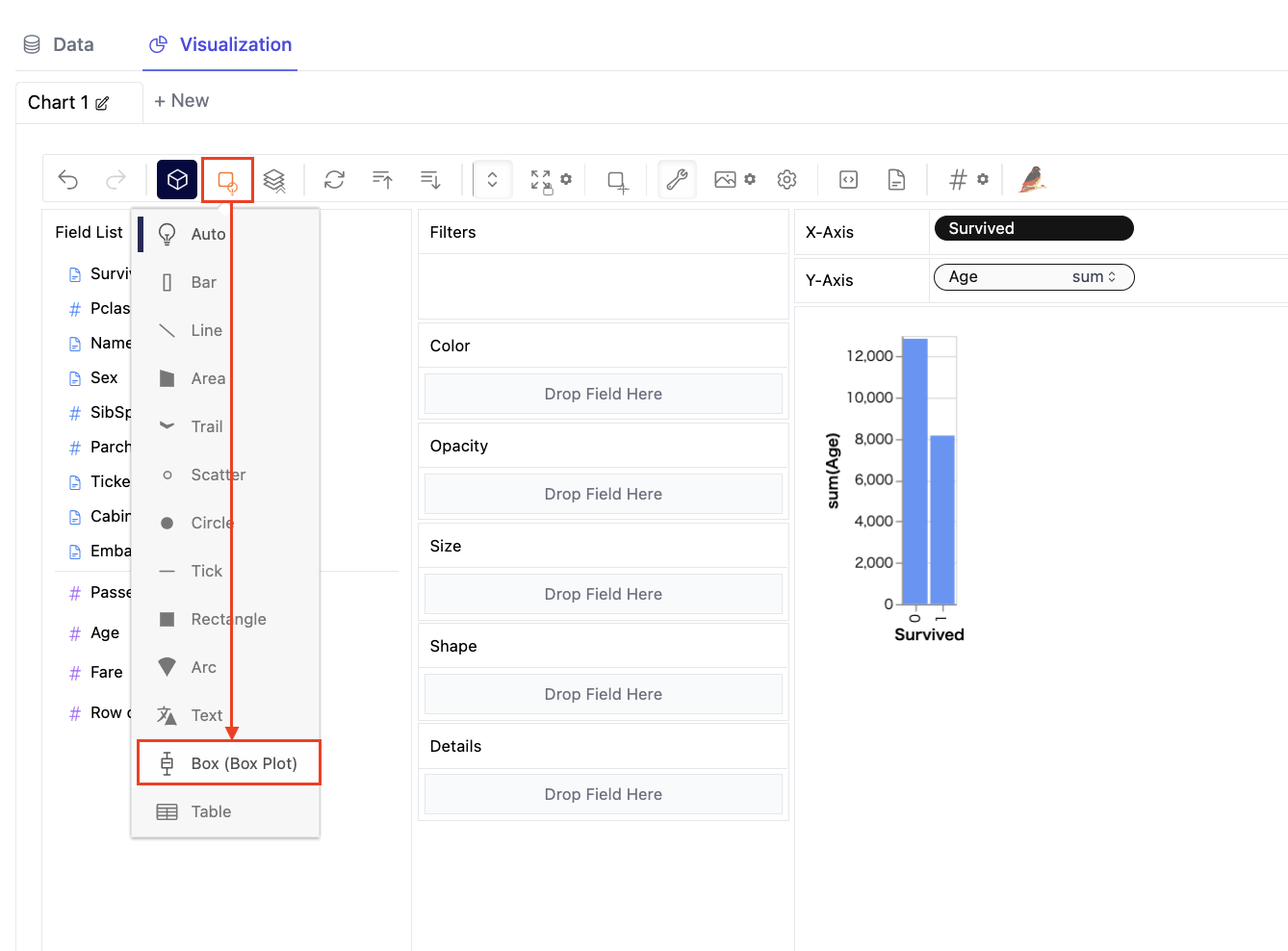Open the chart configuration gear icon
1288x951 pixels.
click(787, 180)
